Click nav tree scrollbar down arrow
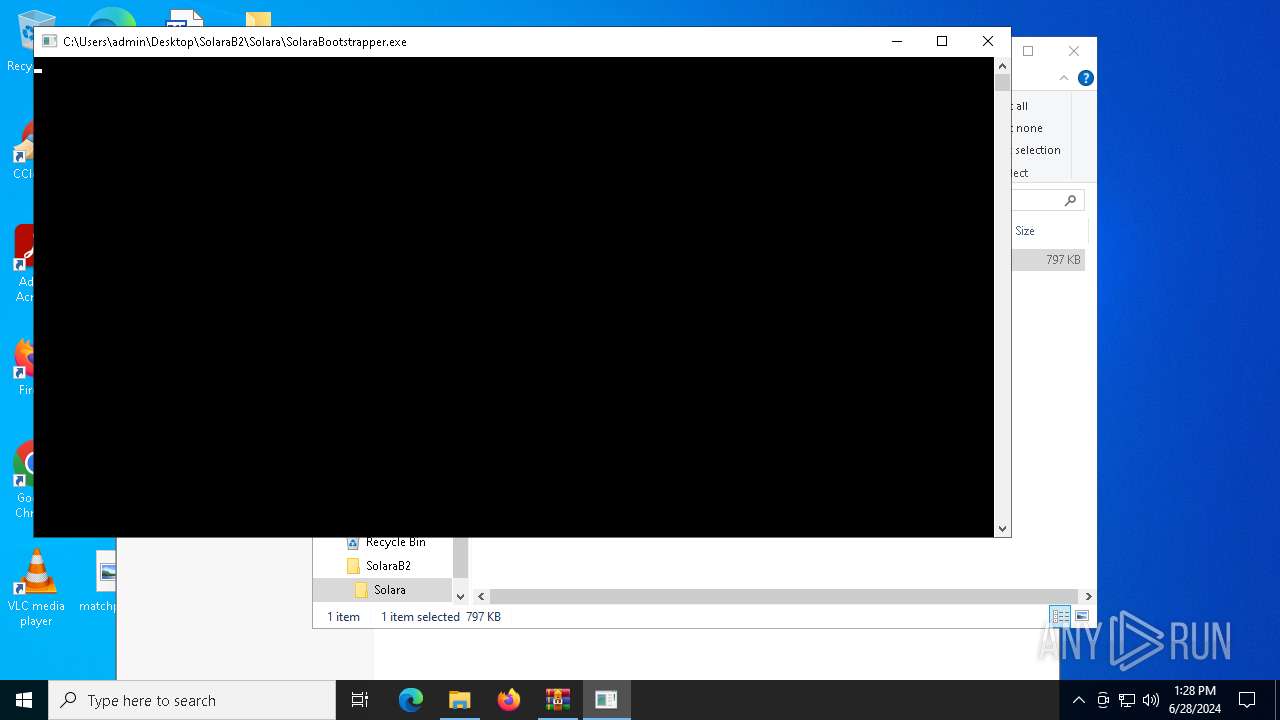1280x720 pixels. click(460, 596)
